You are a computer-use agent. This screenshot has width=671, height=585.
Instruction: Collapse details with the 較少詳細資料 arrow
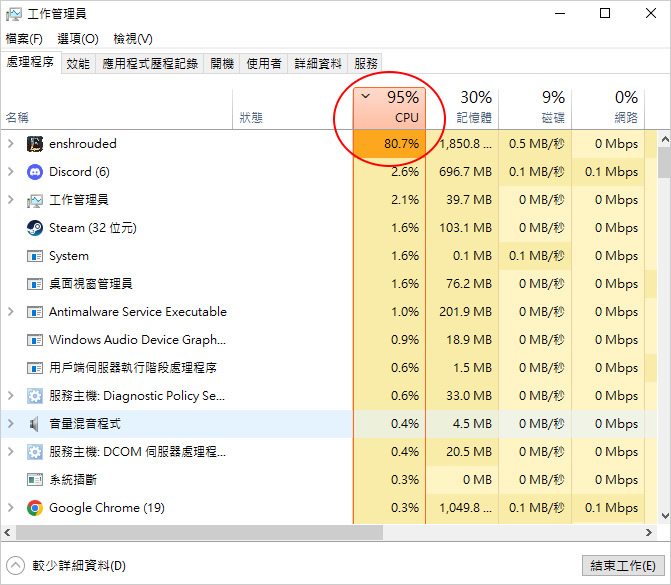coord(15,566)
